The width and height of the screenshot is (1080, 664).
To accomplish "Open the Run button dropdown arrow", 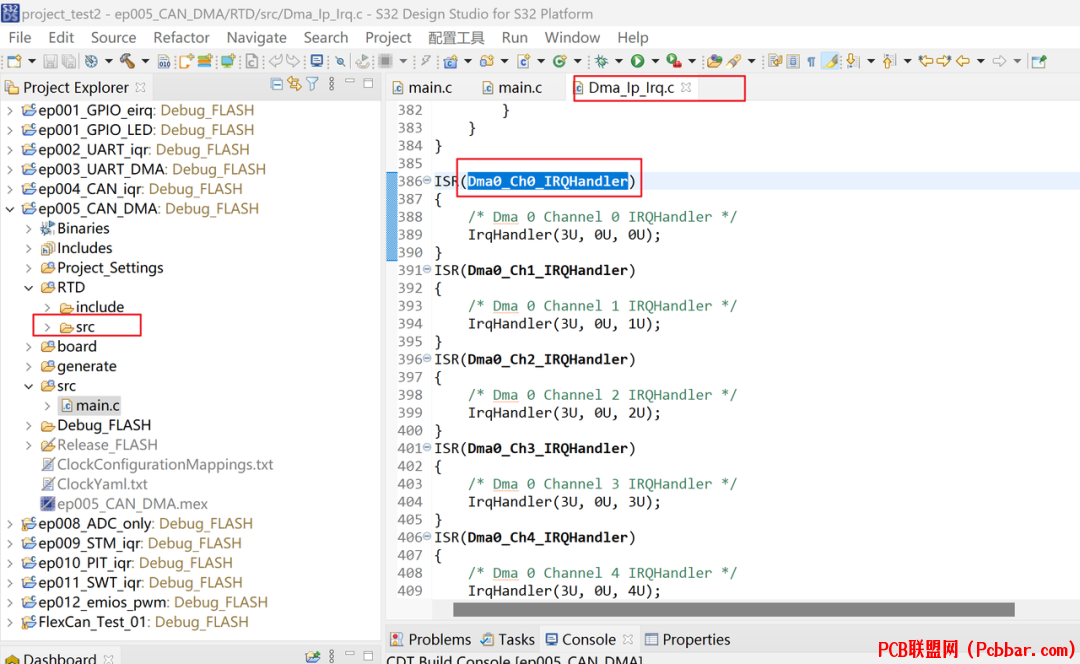I will [655, 61].
